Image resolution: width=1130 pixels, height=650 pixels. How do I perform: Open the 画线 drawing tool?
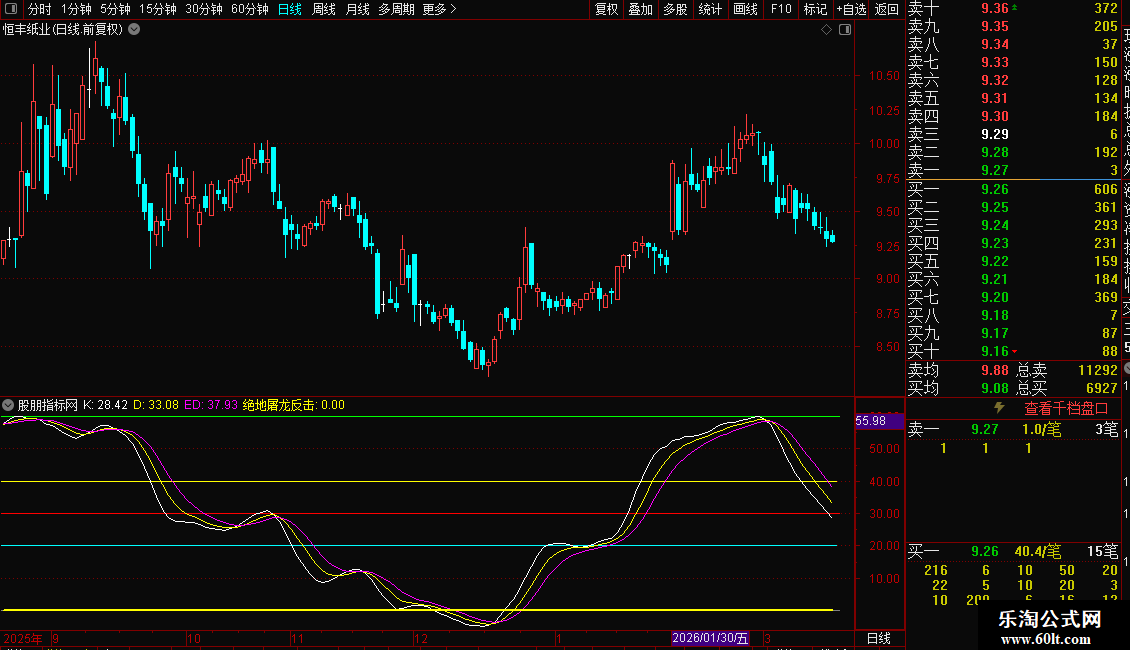pos(745,9)
